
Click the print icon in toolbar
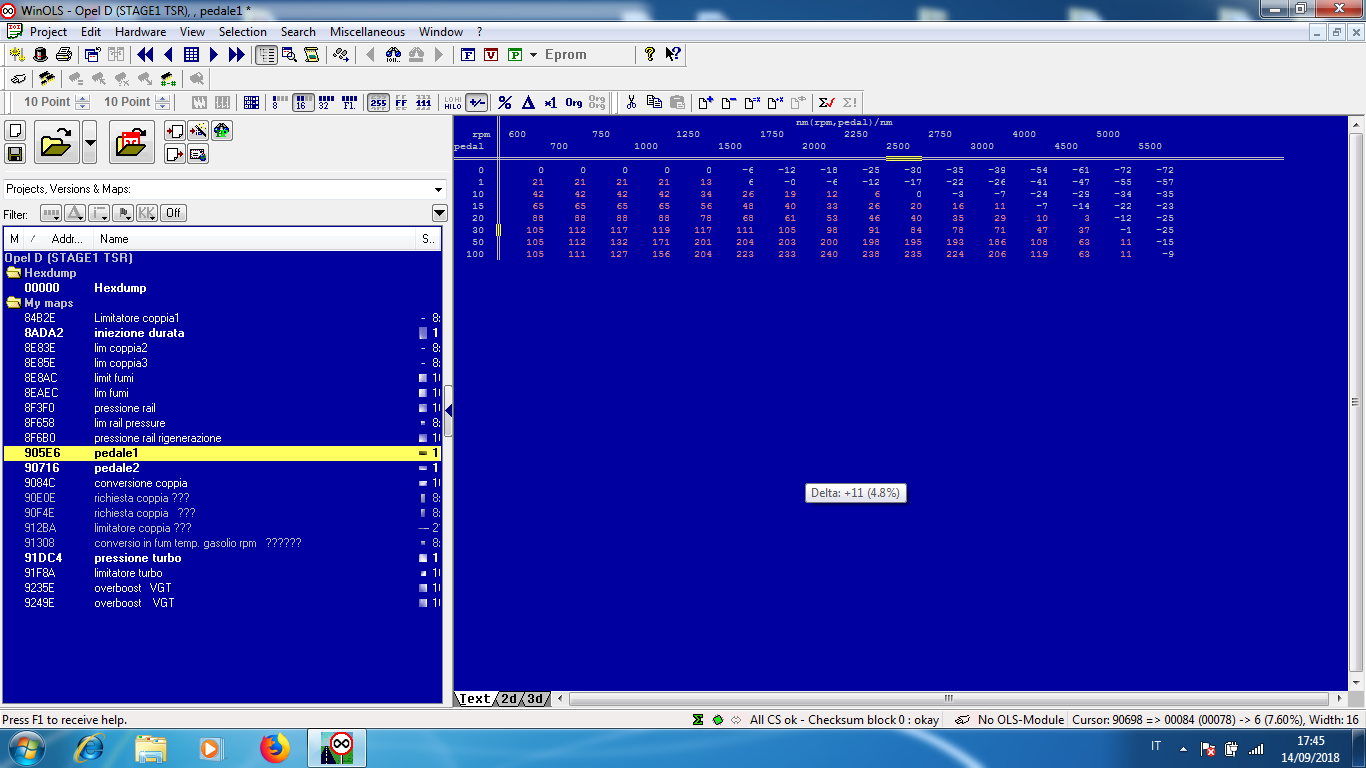click(x=63, y=54)
